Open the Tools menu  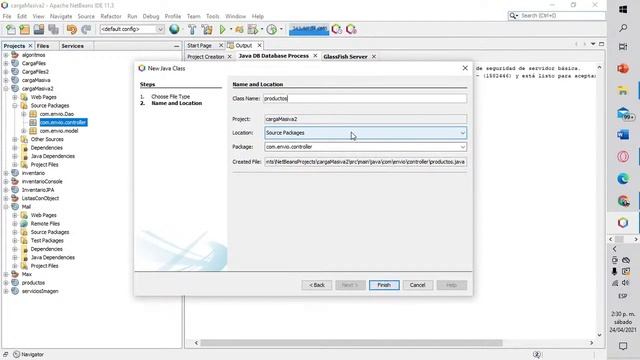pos(212,16)
